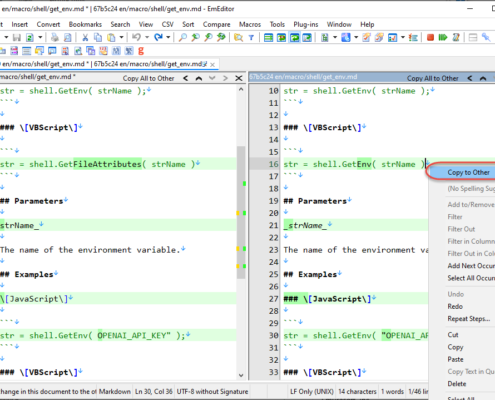Image resolution: width=495 pixels, height=400 pixels.
Task: Choose Copy to Other in context menu
Action: pos(468,172)
